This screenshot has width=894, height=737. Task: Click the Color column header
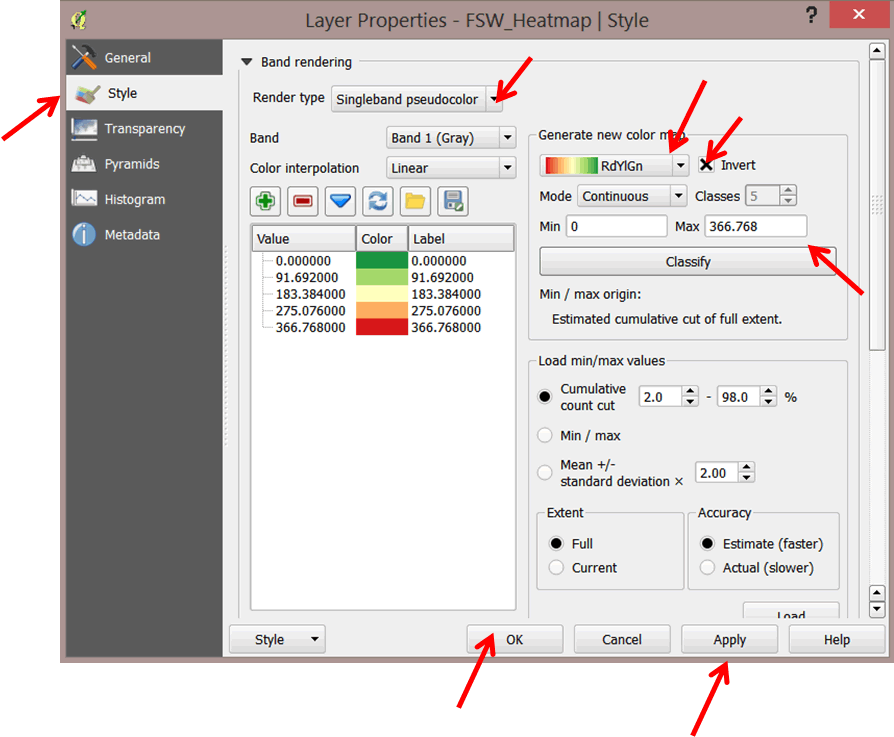pyautogui.click(x=381, y=239)
